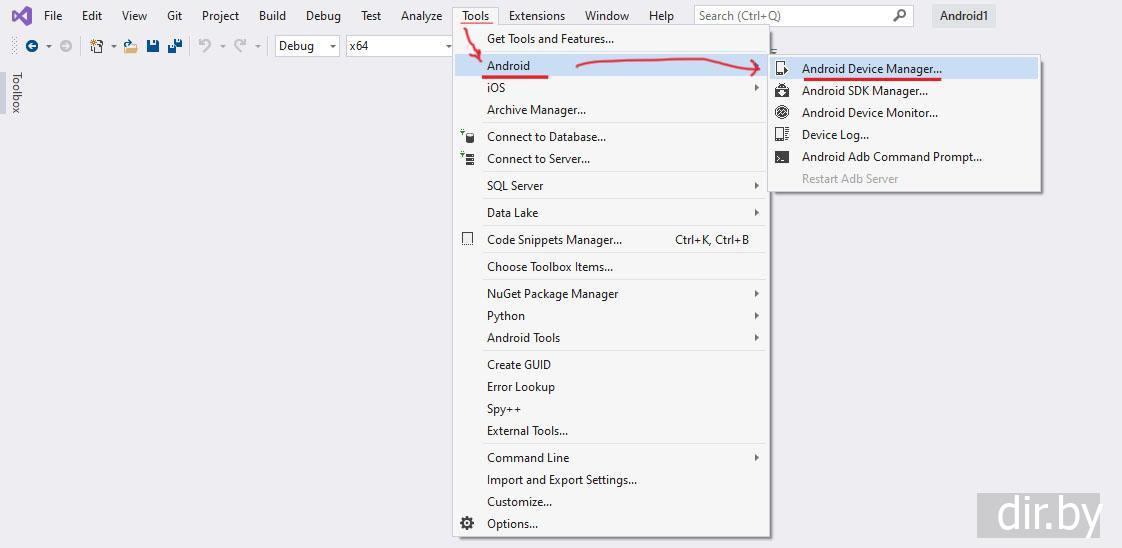Click the Connect to Database icon
The width and height of the screenshot is (1122, 548).
467,136
